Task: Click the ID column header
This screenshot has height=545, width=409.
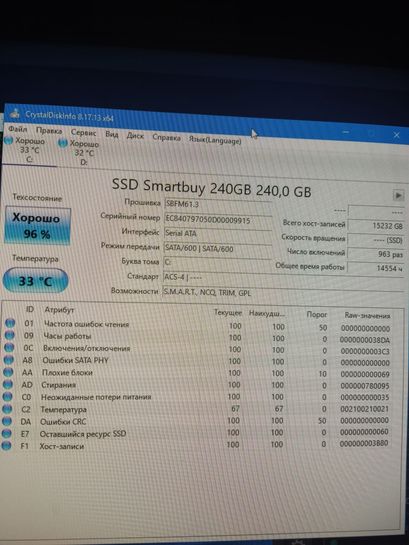Action: (x=30, y=309)
